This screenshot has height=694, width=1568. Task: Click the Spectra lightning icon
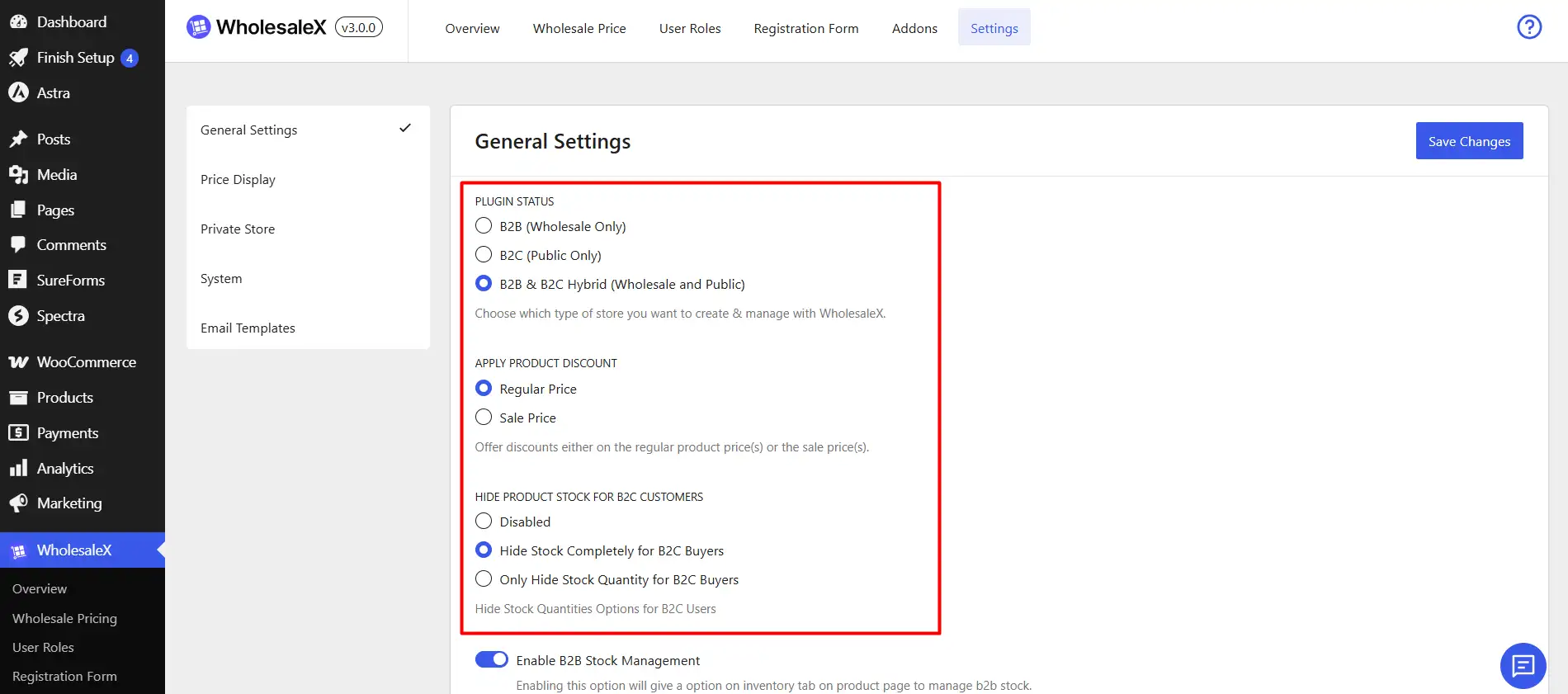click(18, 315)
